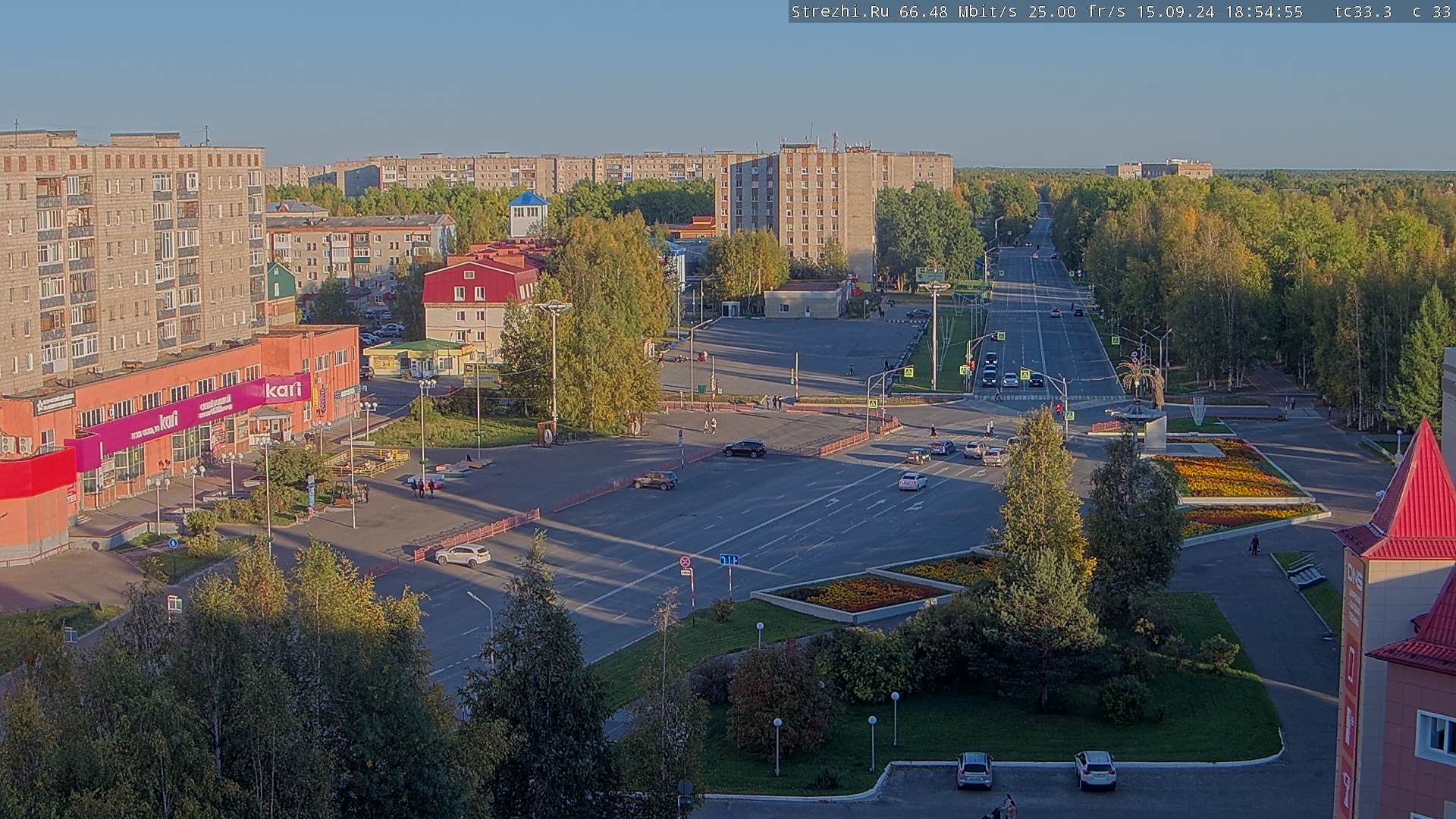Click the c 33 overlay value
1456x819 pixels.
1432,12
